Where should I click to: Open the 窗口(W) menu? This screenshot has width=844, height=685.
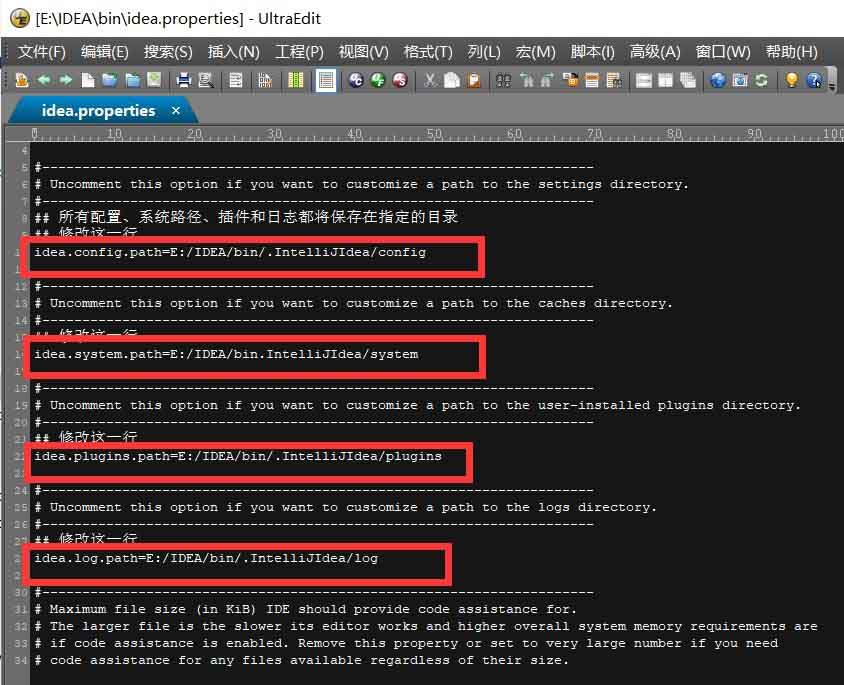[723, 52]
